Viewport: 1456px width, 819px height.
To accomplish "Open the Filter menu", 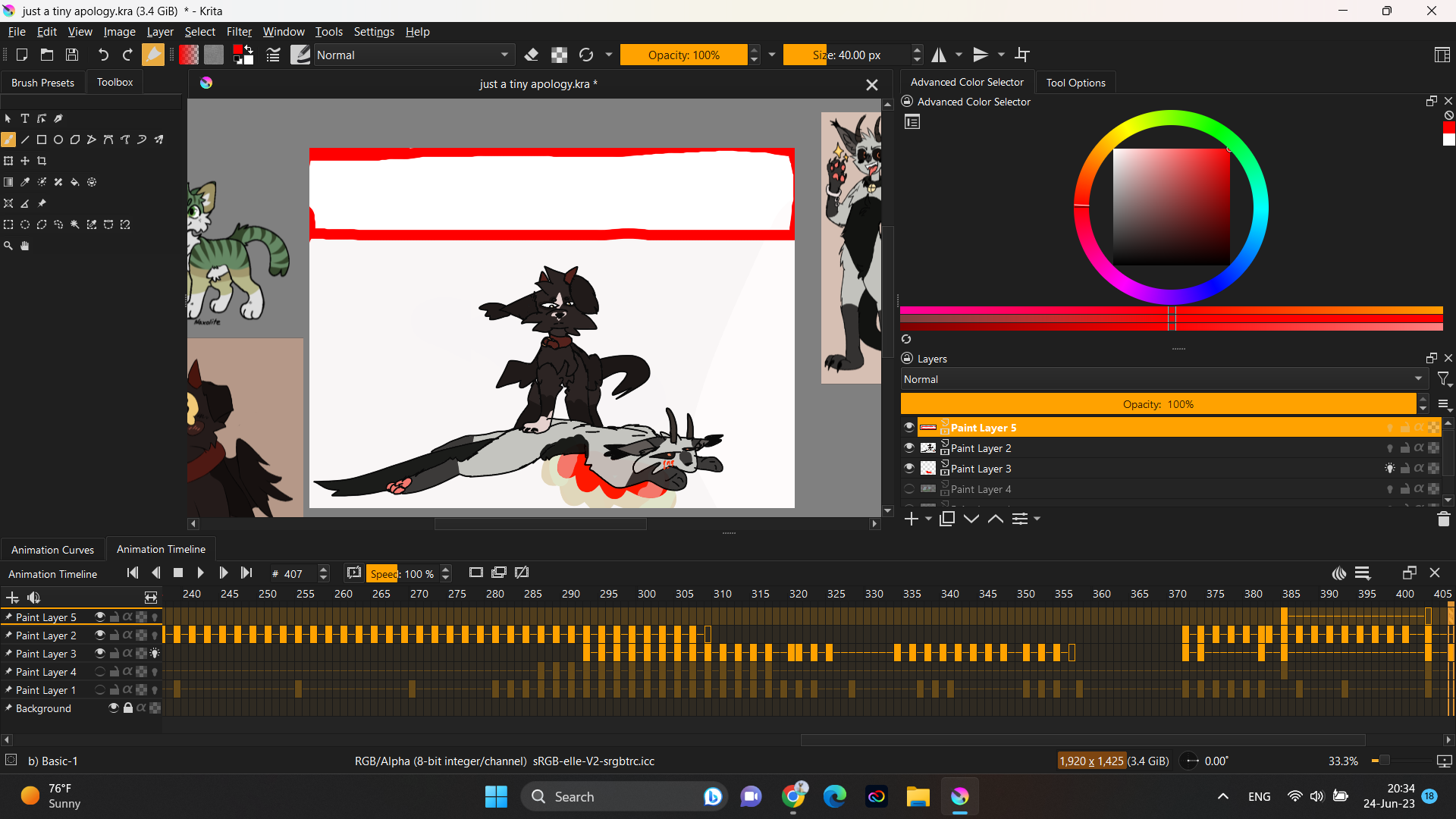I will point(239,32).
